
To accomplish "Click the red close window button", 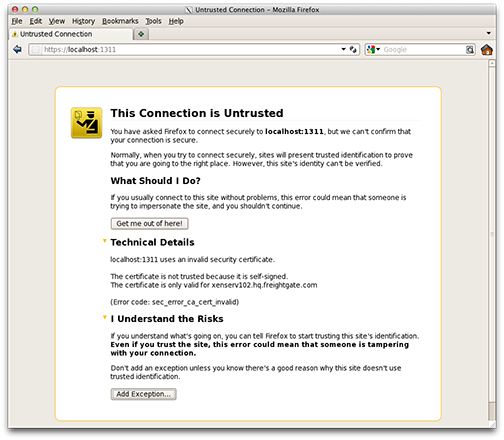I will coord(15,9).
